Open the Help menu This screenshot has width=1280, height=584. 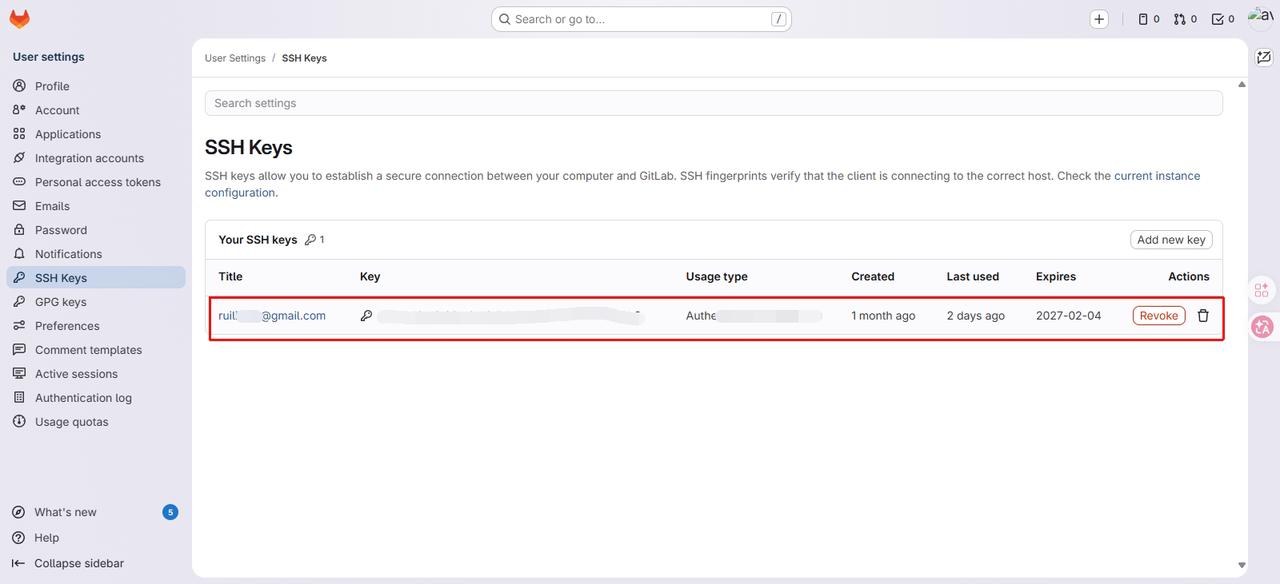pyautogui.click(x=46, y=538)
